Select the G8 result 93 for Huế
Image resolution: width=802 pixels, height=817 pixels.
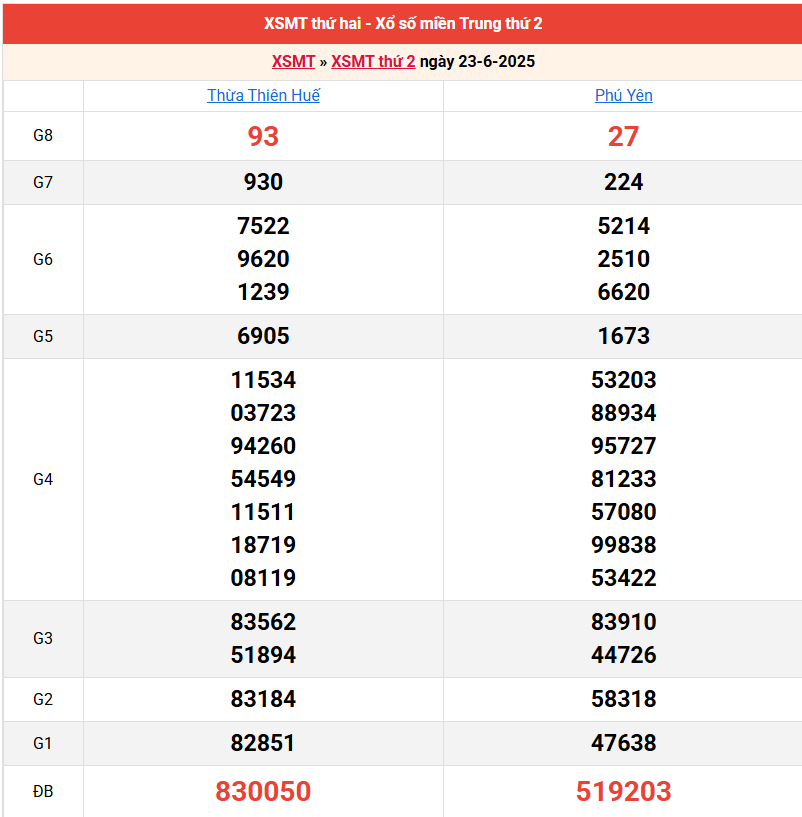coord(263,136)
